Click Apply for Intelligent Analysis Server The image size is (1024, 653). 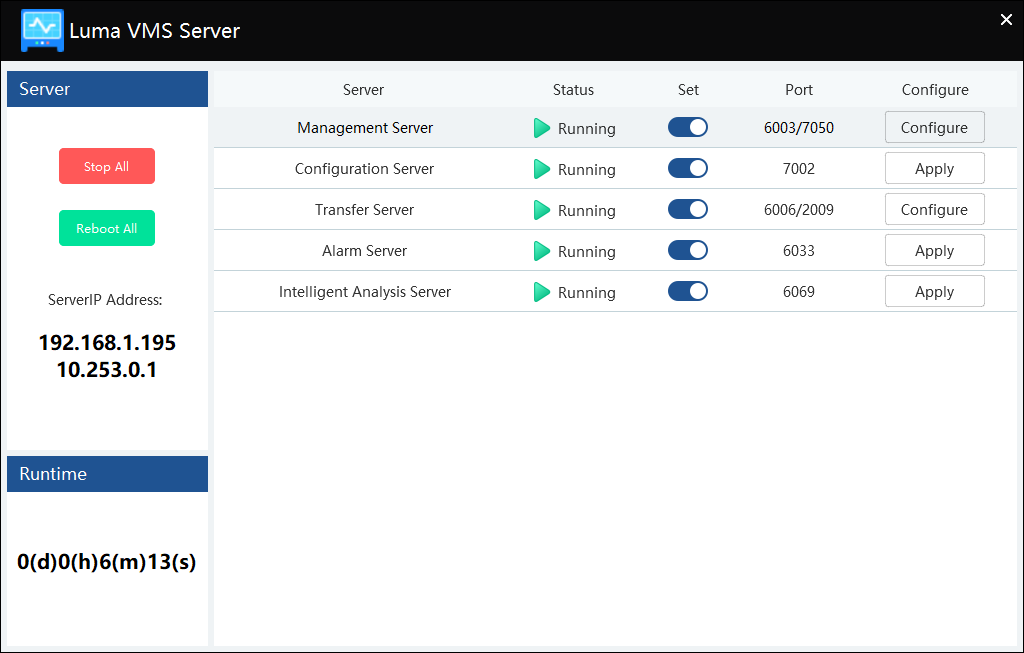point(935,291)
